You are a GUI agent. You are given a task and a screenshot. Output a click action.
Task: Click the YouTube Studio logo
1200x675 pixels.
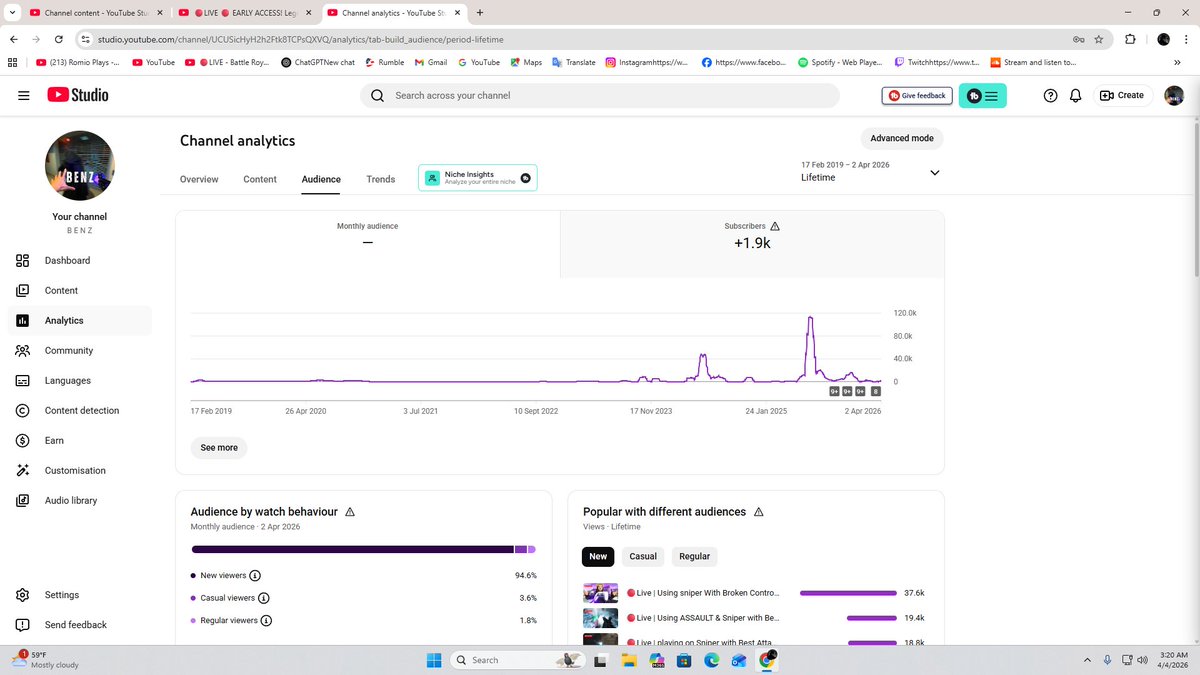coord(77,95)
